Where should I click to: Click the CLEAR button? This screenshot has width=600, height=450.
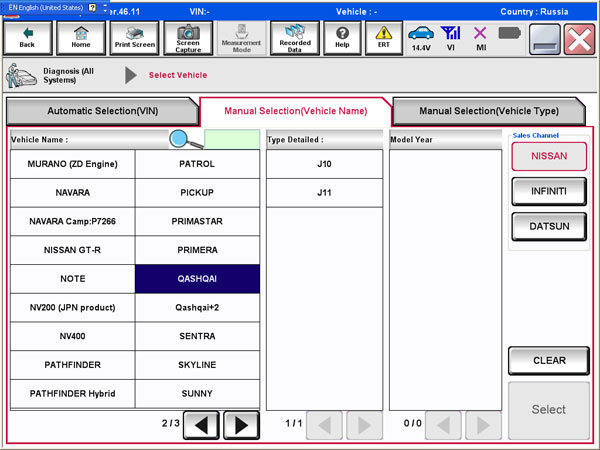[549, 360]
